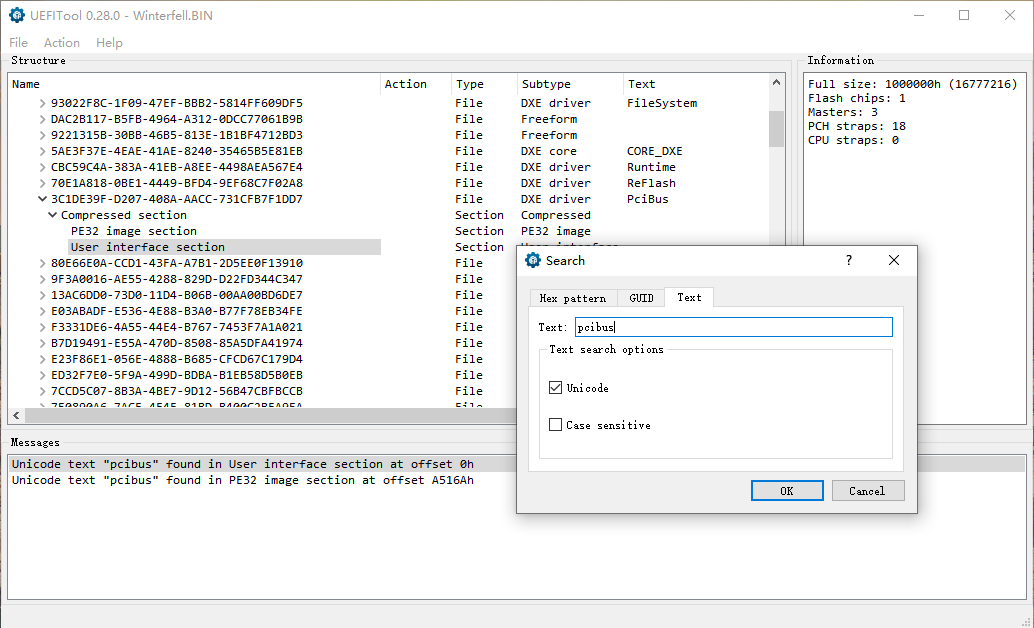Click the Full size line in Information
Screen dimensions: 1034x628
coord(913,84)
